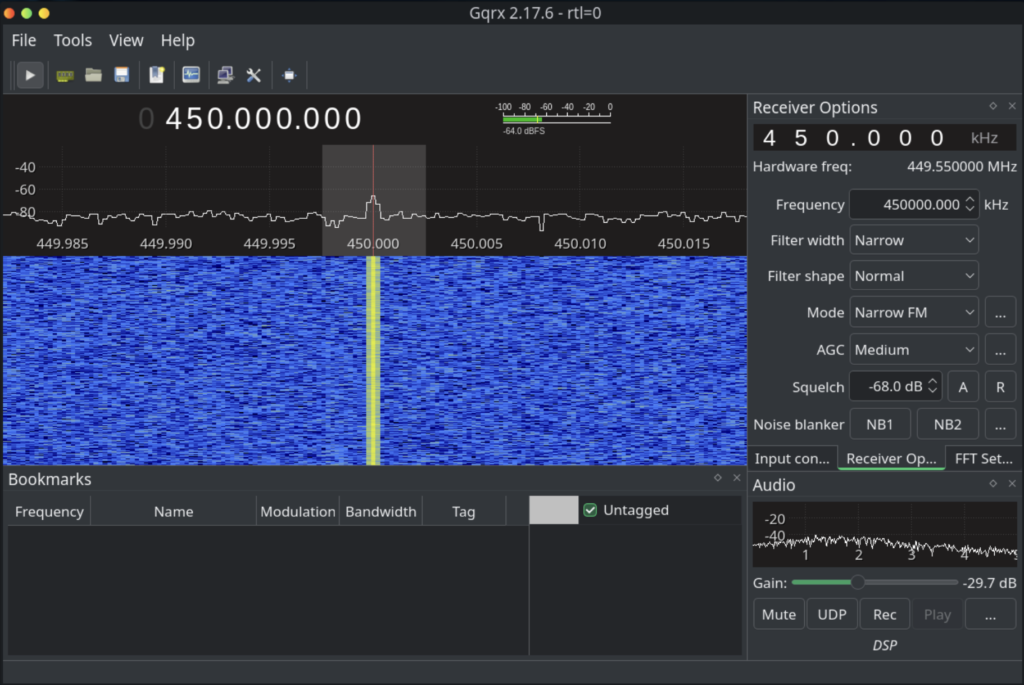The image size is (1024, 685).
Task: Open I/O device configuration icon
Action: (x=65, y=76)
